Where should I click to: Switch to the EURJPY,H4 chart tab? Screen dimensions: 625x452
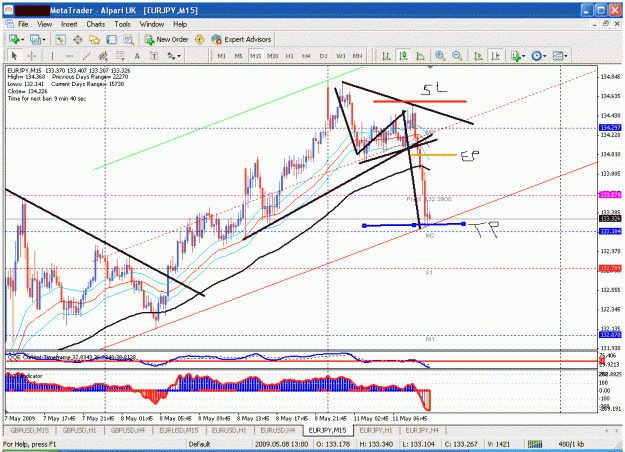pos(422,430)
